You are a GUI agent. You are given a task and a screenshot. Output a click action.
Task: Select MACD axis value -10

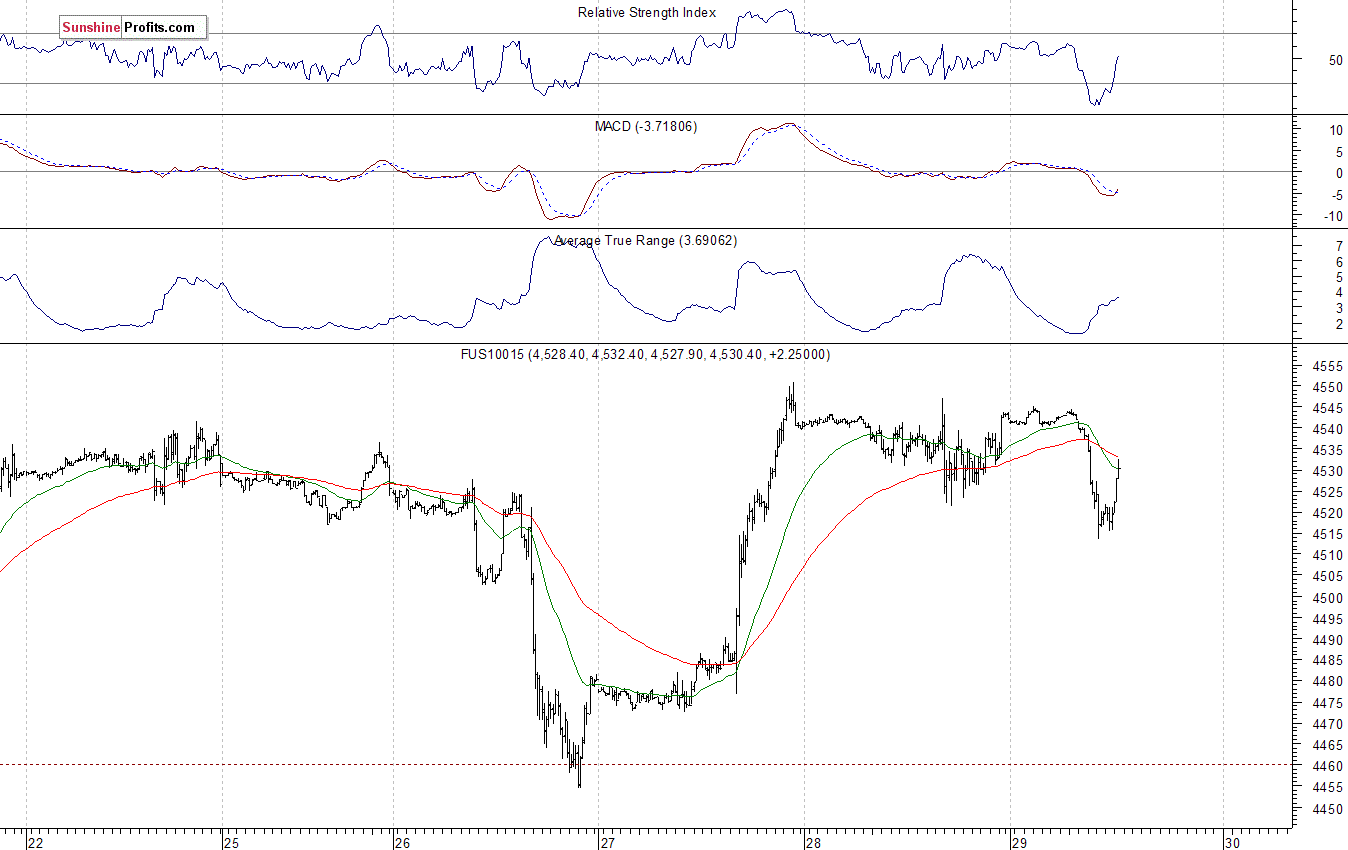(x=1333, y=216)
